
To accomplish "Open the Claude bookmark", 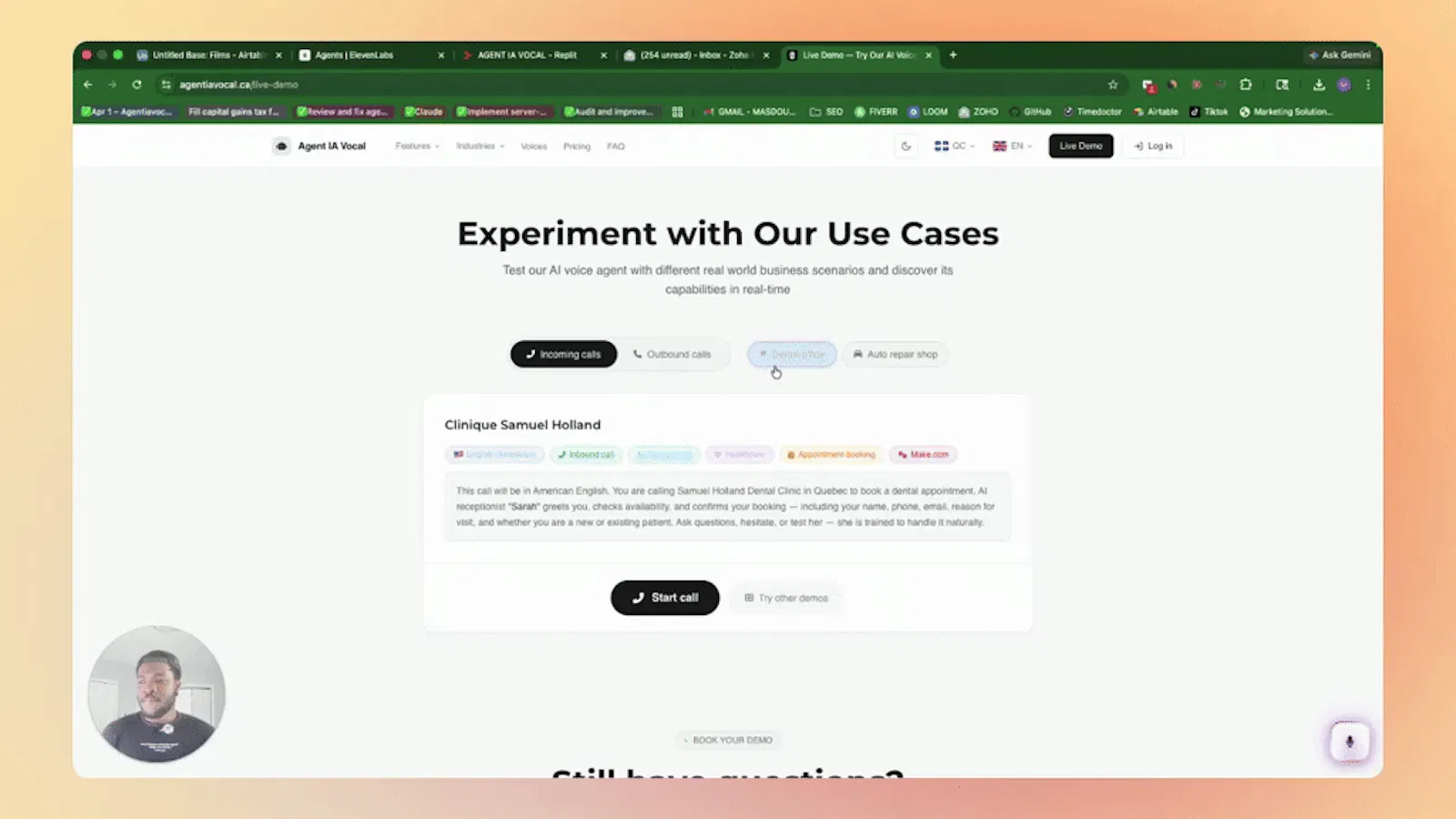I will pyautogui.click(x=423, y=112).
